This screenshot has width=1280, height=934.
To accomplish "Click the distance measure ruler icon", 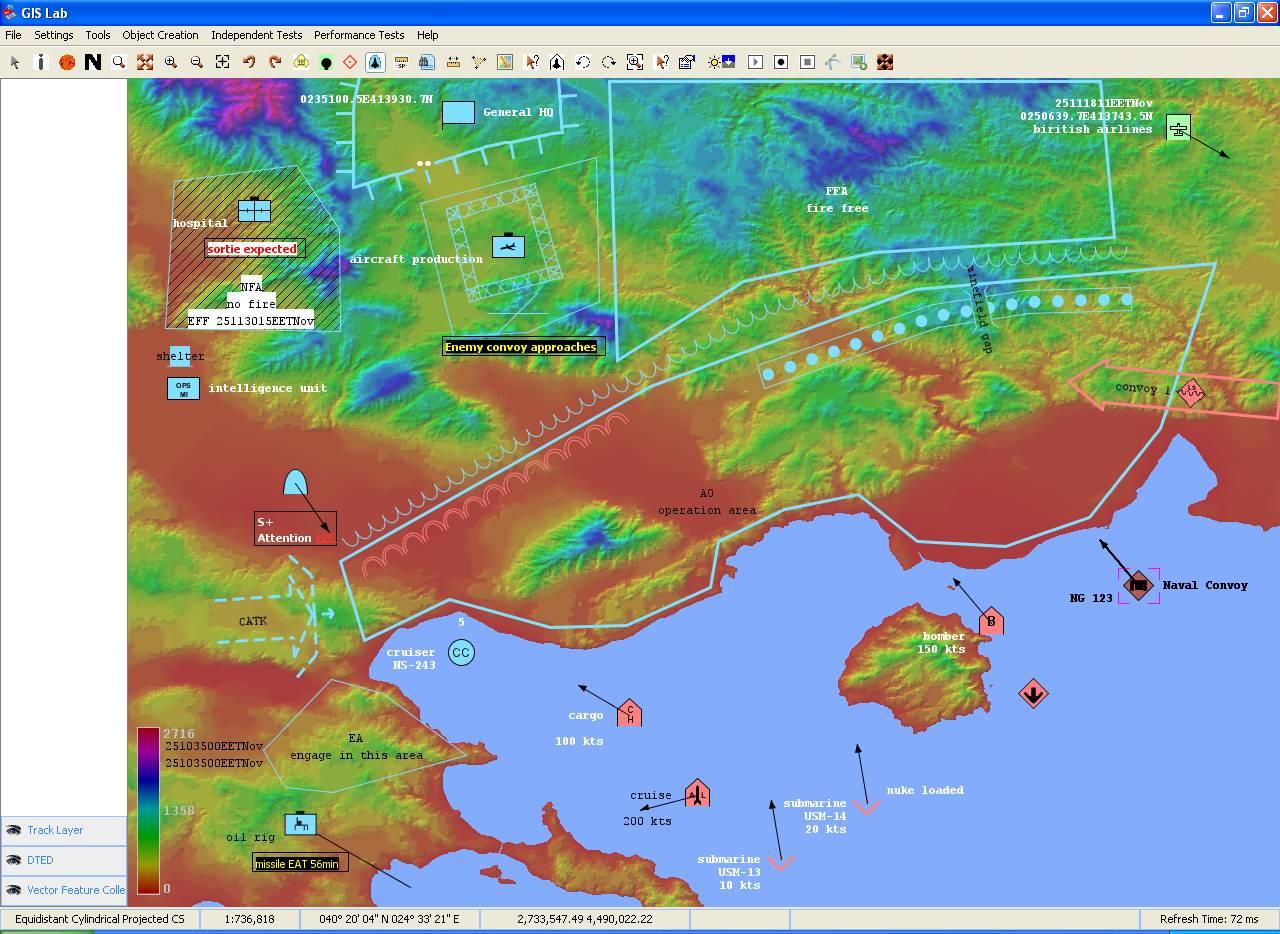I will pyautogui.click(x=453, y=62).
